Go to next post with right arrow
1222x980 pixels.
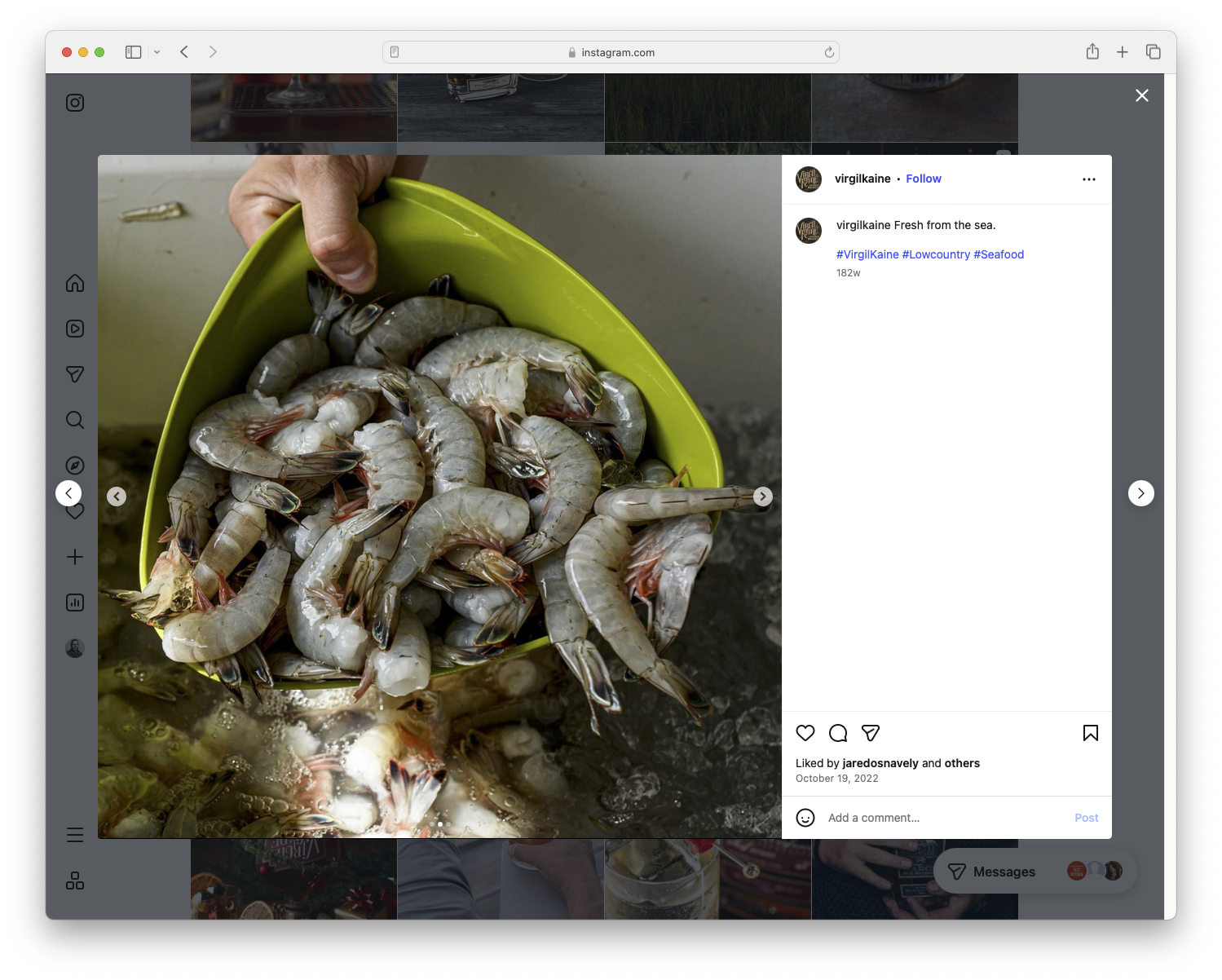(x=1141, y=493)
